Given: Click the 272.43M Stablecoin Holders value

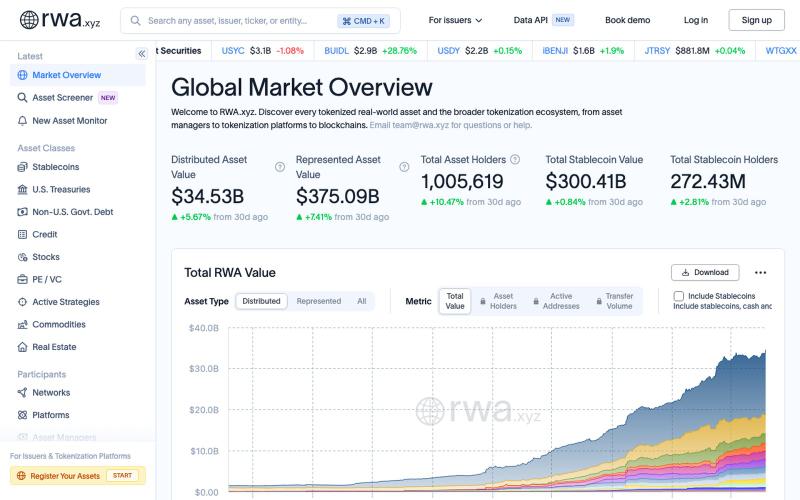Looking at the screenshot, I should click(x=708, y=181).
